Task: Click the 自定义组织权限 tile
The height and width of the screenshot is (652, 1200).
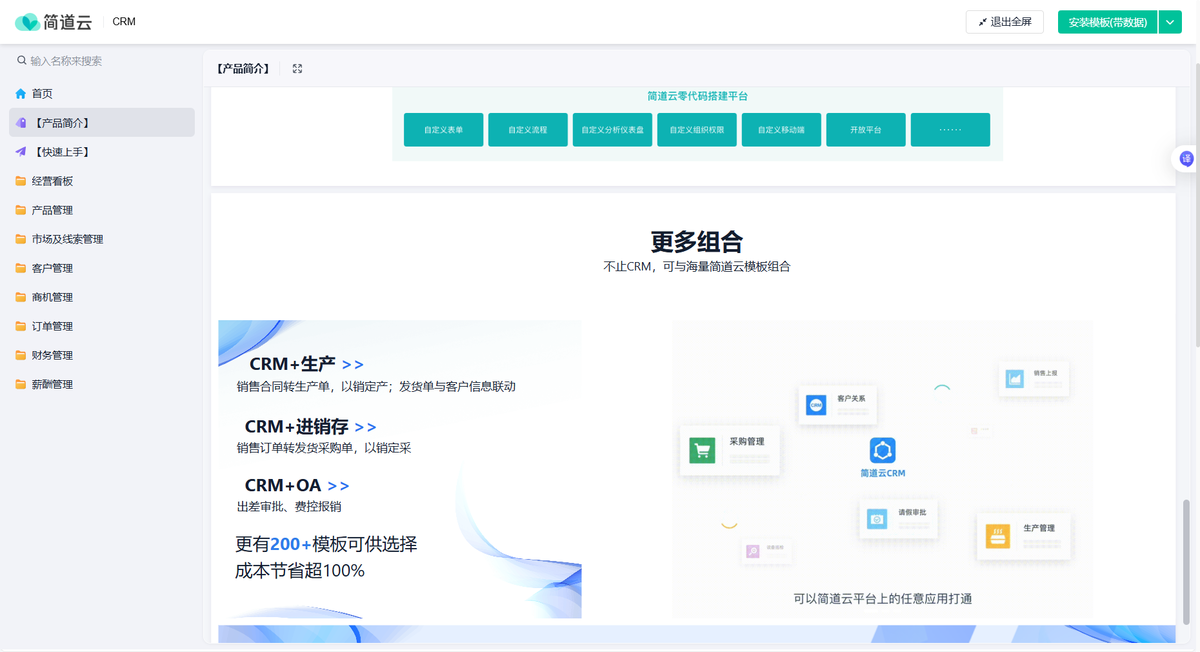Action: (x=697, y=130)
